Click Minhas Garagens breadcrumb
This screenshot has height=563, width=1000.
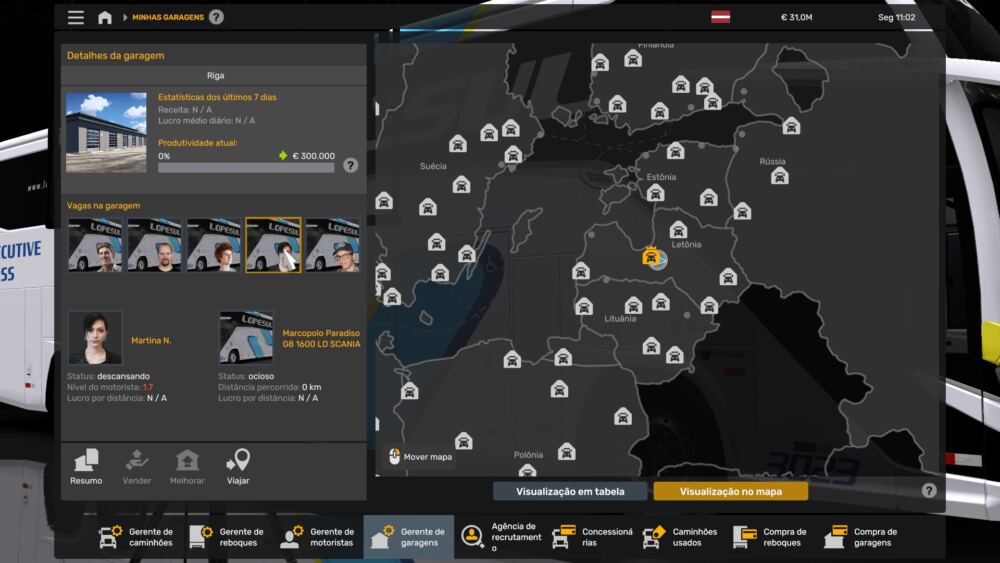[x=168, y=17]
